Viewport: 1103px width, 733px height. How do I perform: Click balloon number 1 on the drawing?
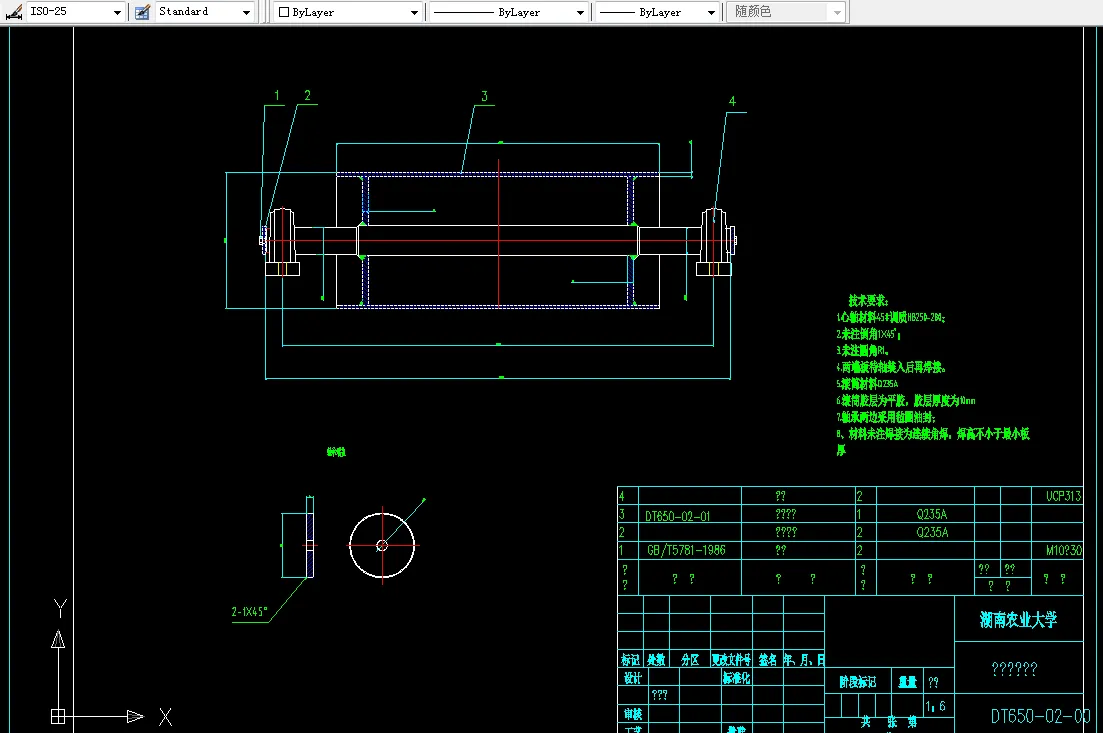pos(276,96)
